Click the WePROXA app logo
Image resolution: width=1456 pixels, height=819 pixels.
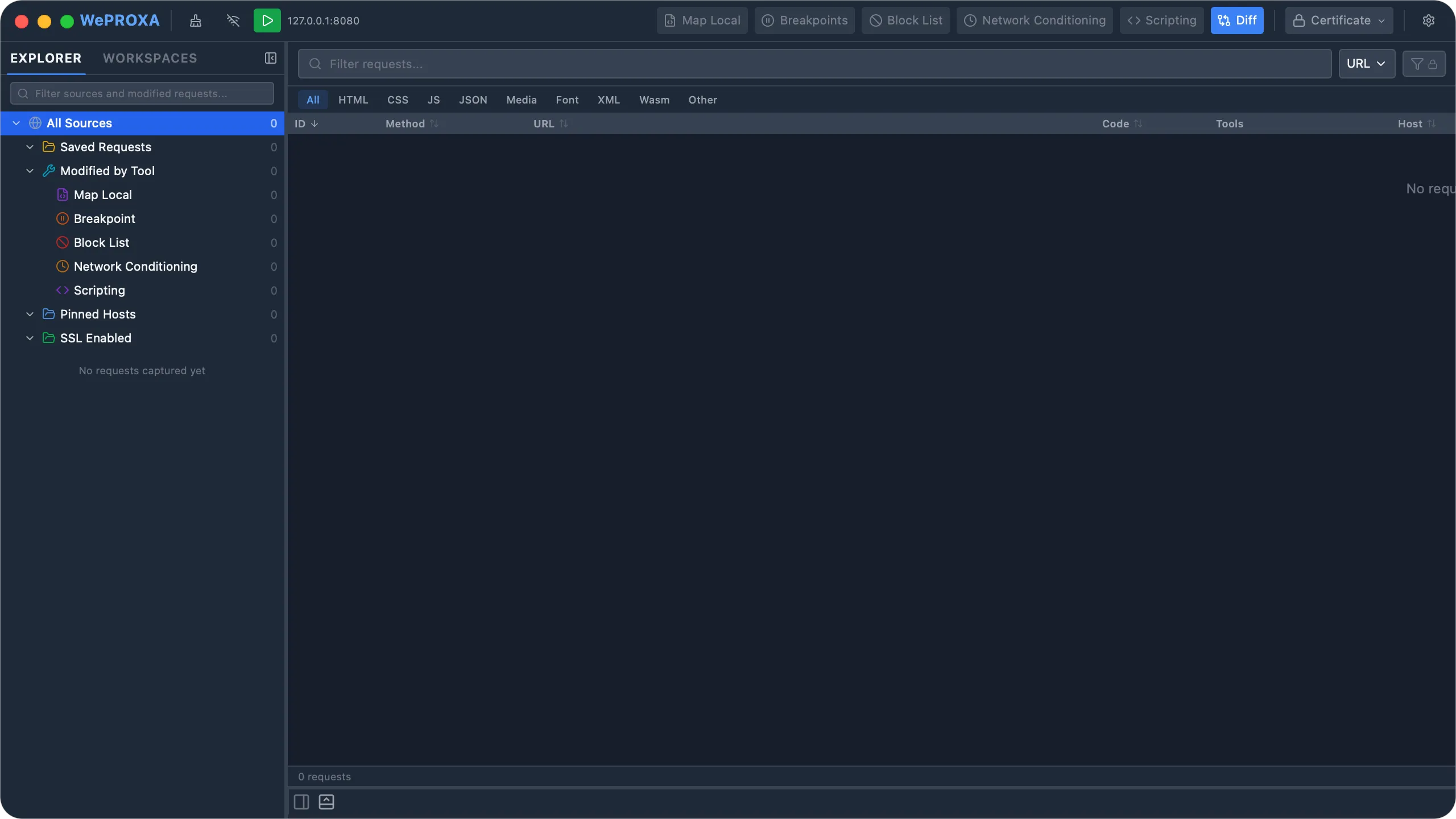coord(120,20)
